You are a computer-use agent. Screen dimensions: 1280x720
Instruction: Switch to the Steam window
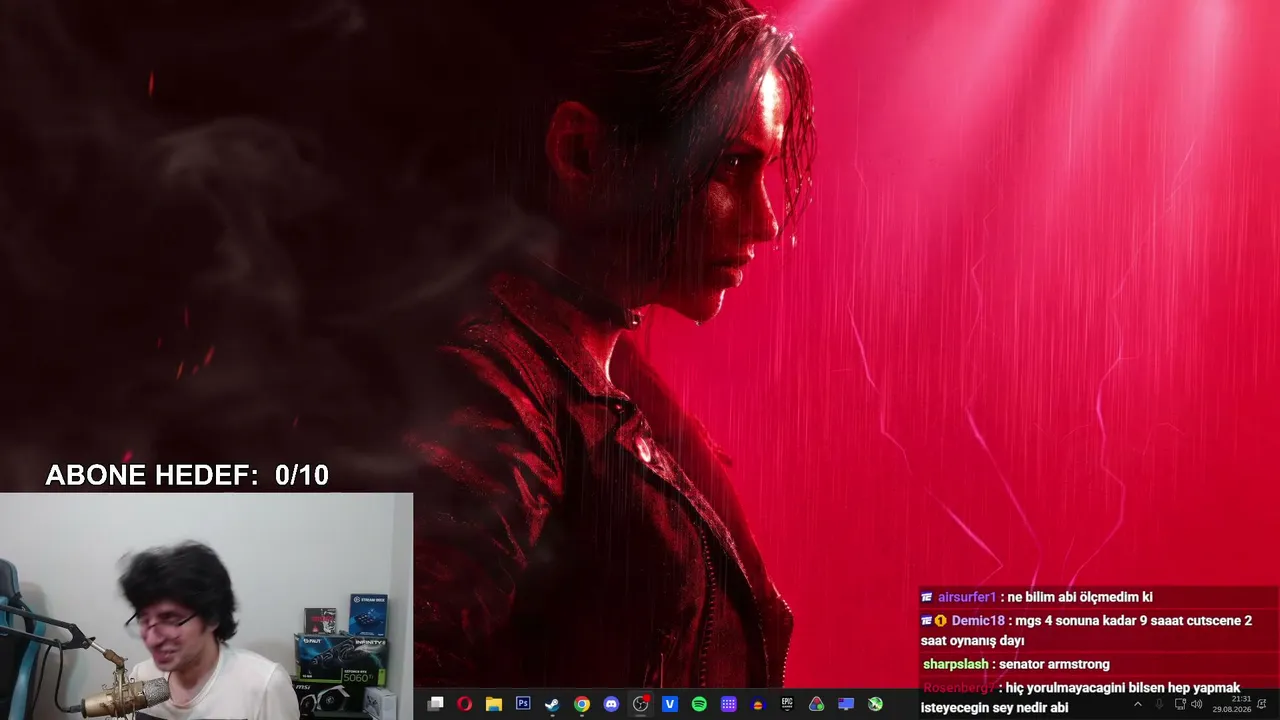coord(552,704)
